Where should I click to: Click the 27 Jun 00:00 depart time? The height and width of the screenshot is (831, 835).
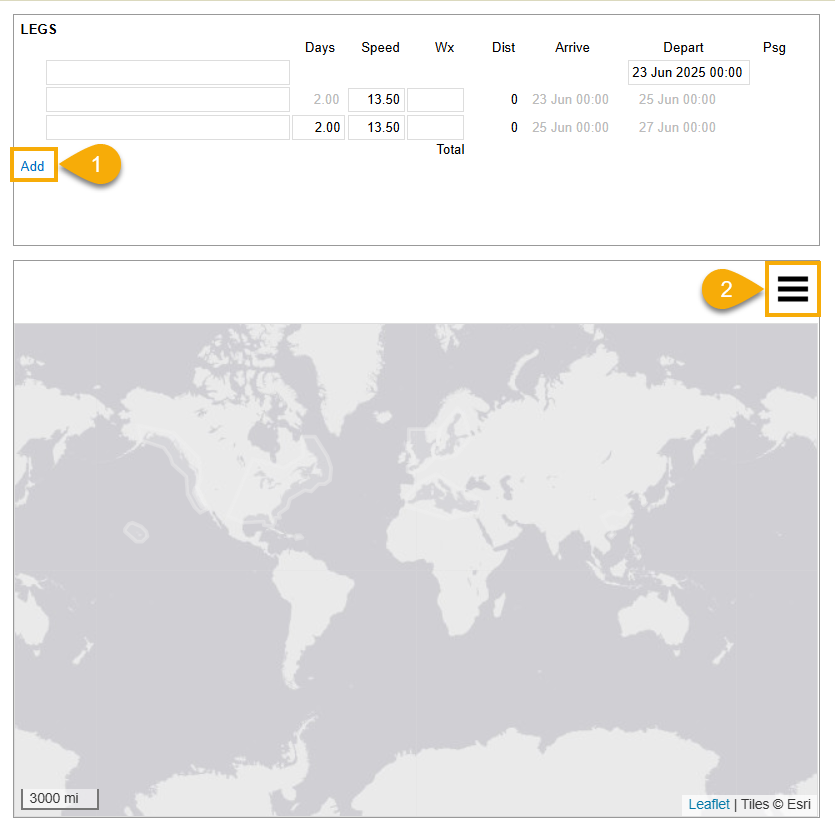pos(677,127)
